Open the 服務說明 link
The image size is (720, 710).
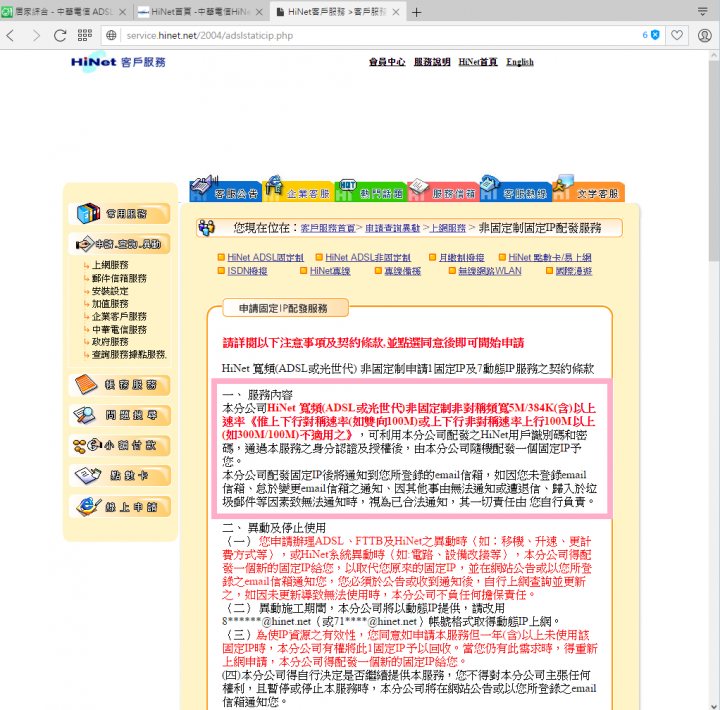click(x=432, y=62)
